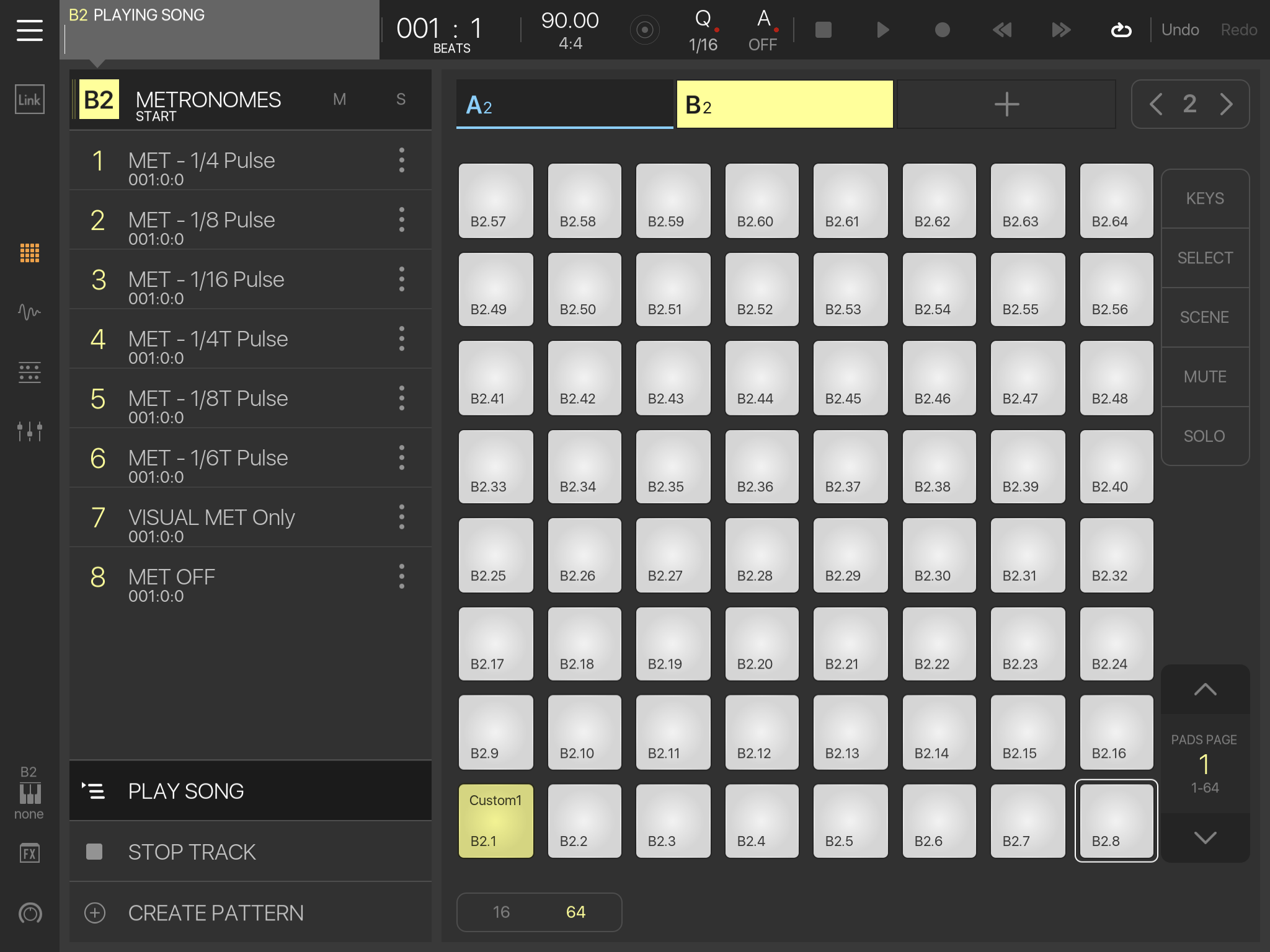The image size is (1270, 952).
Task: Open the B2 keyboard MIDI icon
Action: [x=29, y=793]
